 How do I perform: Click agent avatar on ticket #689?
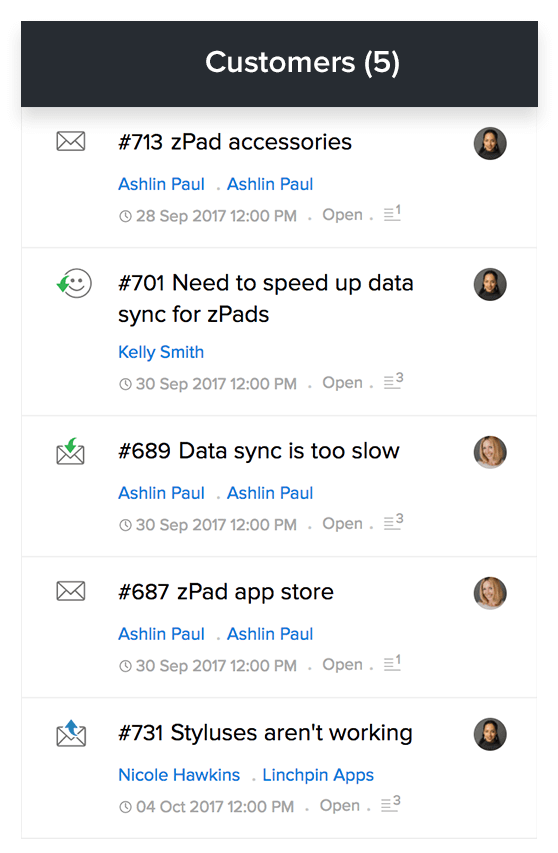pos(490,452)
